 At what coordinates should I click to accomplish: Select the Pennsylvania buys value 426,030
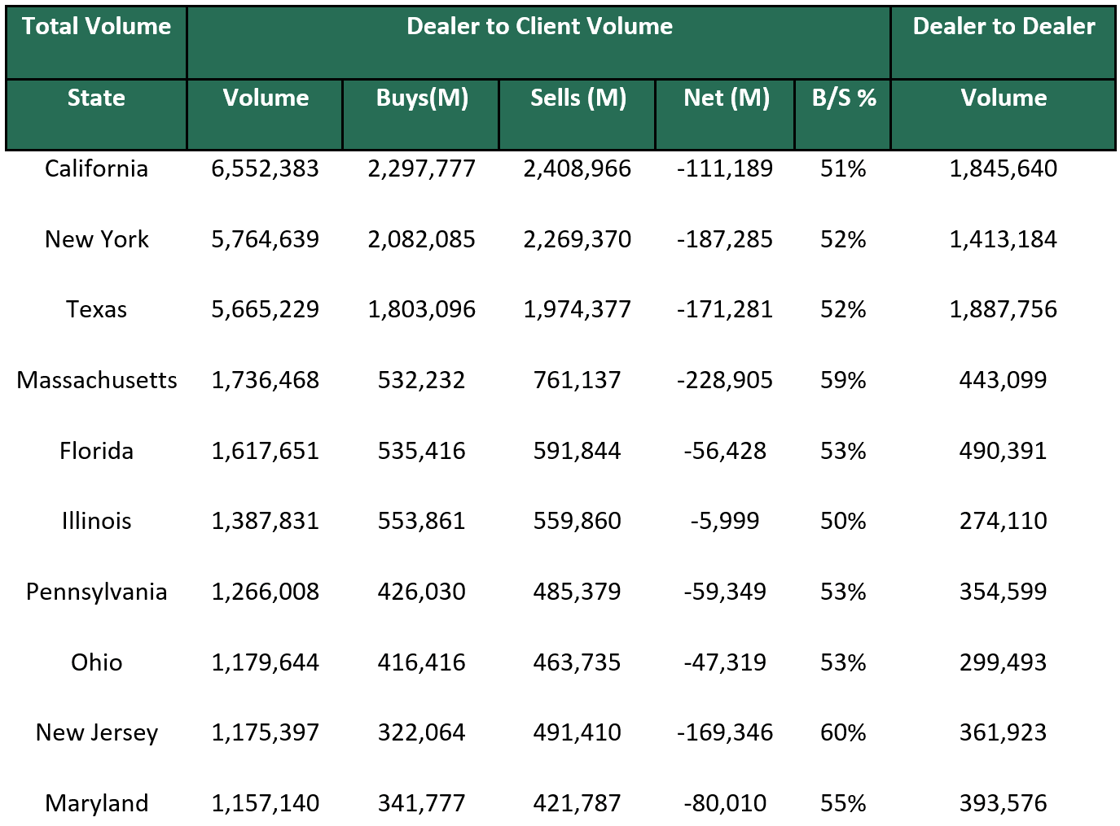click(x=420, y=592)
